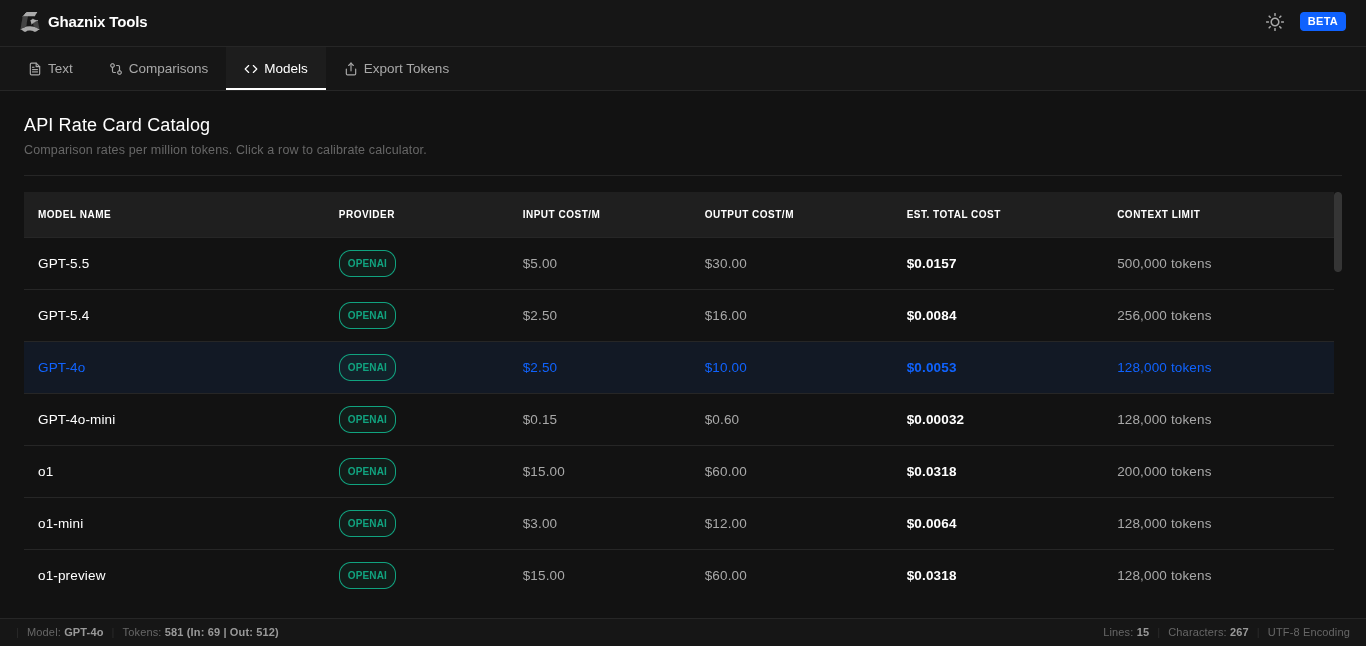Click the UTF-8 Encoding status entry
Screen dimensions: 1366x646
[x=1309, y=632]
